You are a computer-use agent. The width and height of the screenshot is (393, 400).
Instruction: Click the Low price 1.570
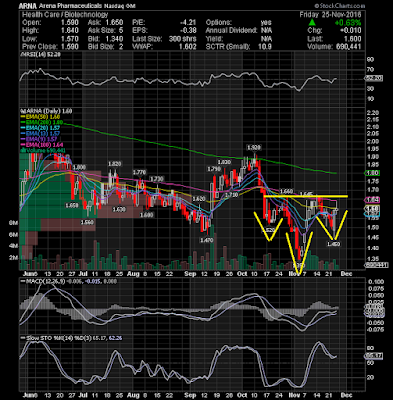(70, 39)
